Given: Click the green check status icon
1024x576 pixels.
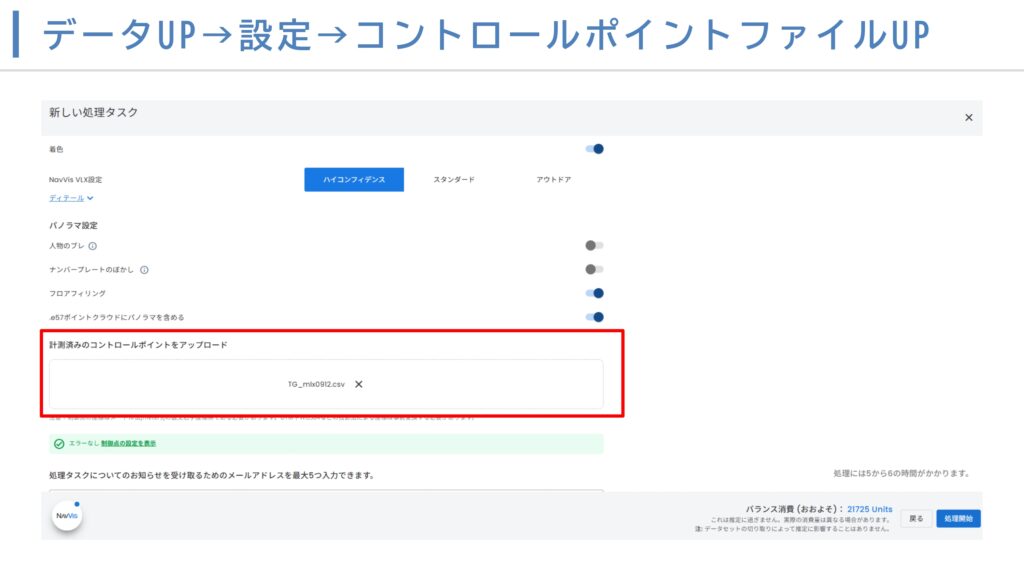Looking at the screenshot, I should [59, 443].
